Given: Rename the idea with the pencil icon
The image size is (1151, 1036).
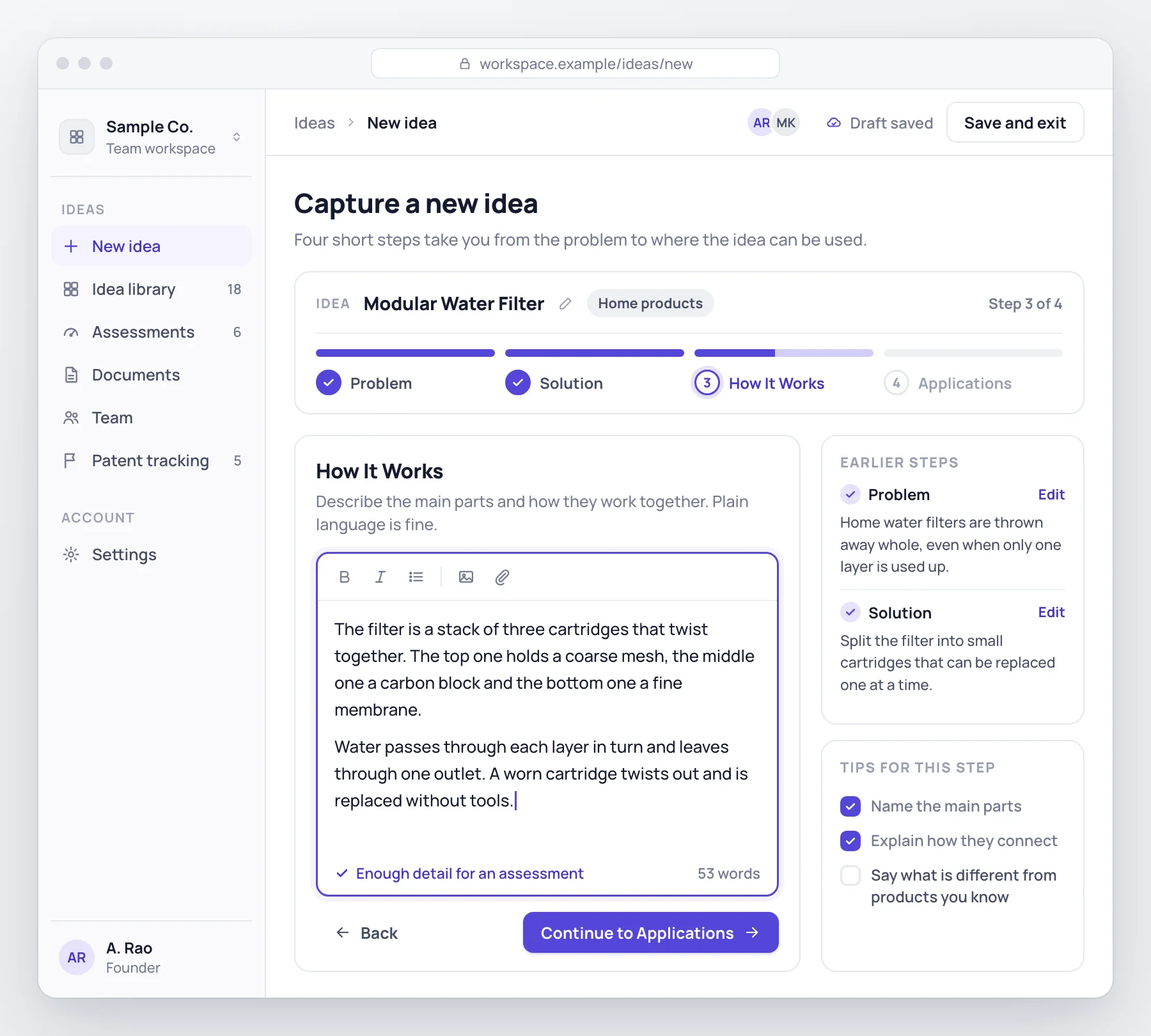Looking at the screenshot, I should [565, 304].
